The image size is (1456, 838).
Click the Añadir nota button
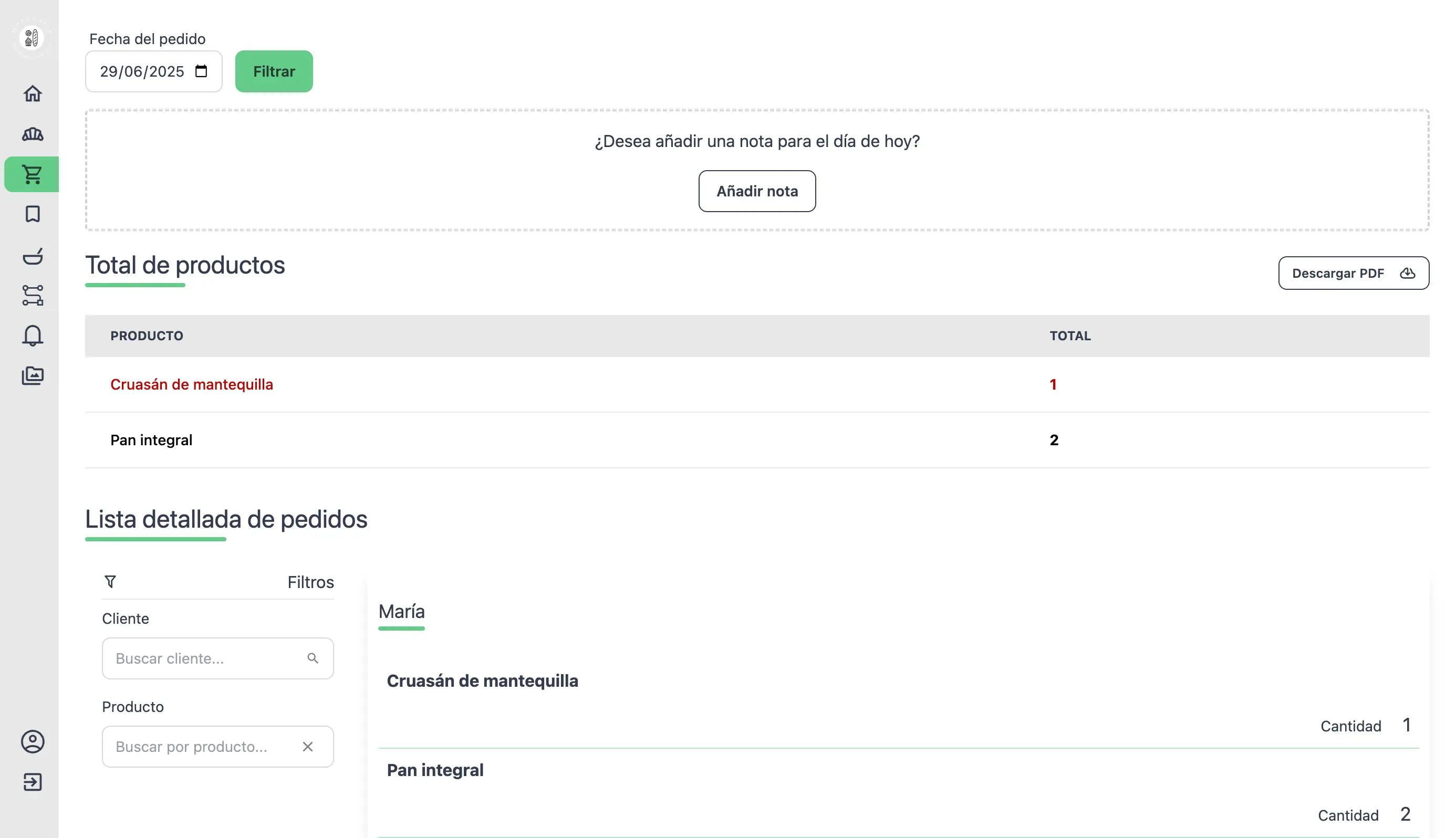pos(756,191)
